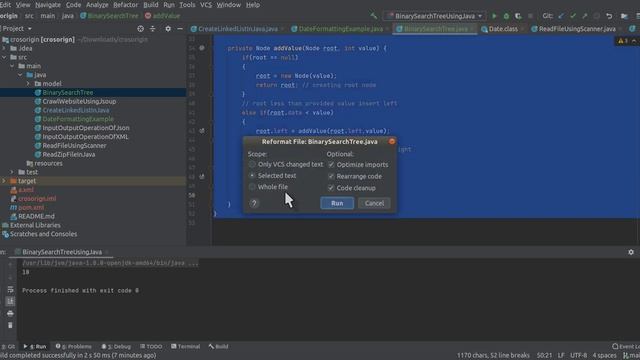Open the Navigate menu
The height and width of the screenshot is (360, 640).
pos(48,5)
